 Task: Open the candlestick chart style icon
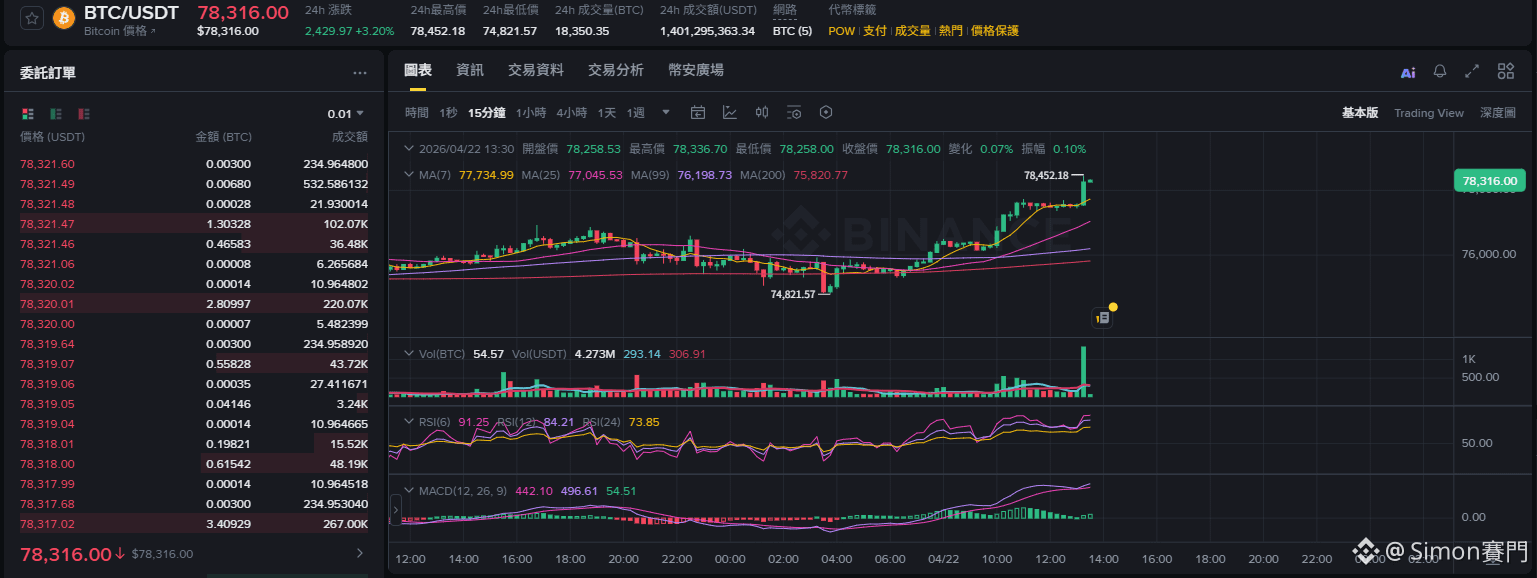pyautogui.click(x=762, y=112)
